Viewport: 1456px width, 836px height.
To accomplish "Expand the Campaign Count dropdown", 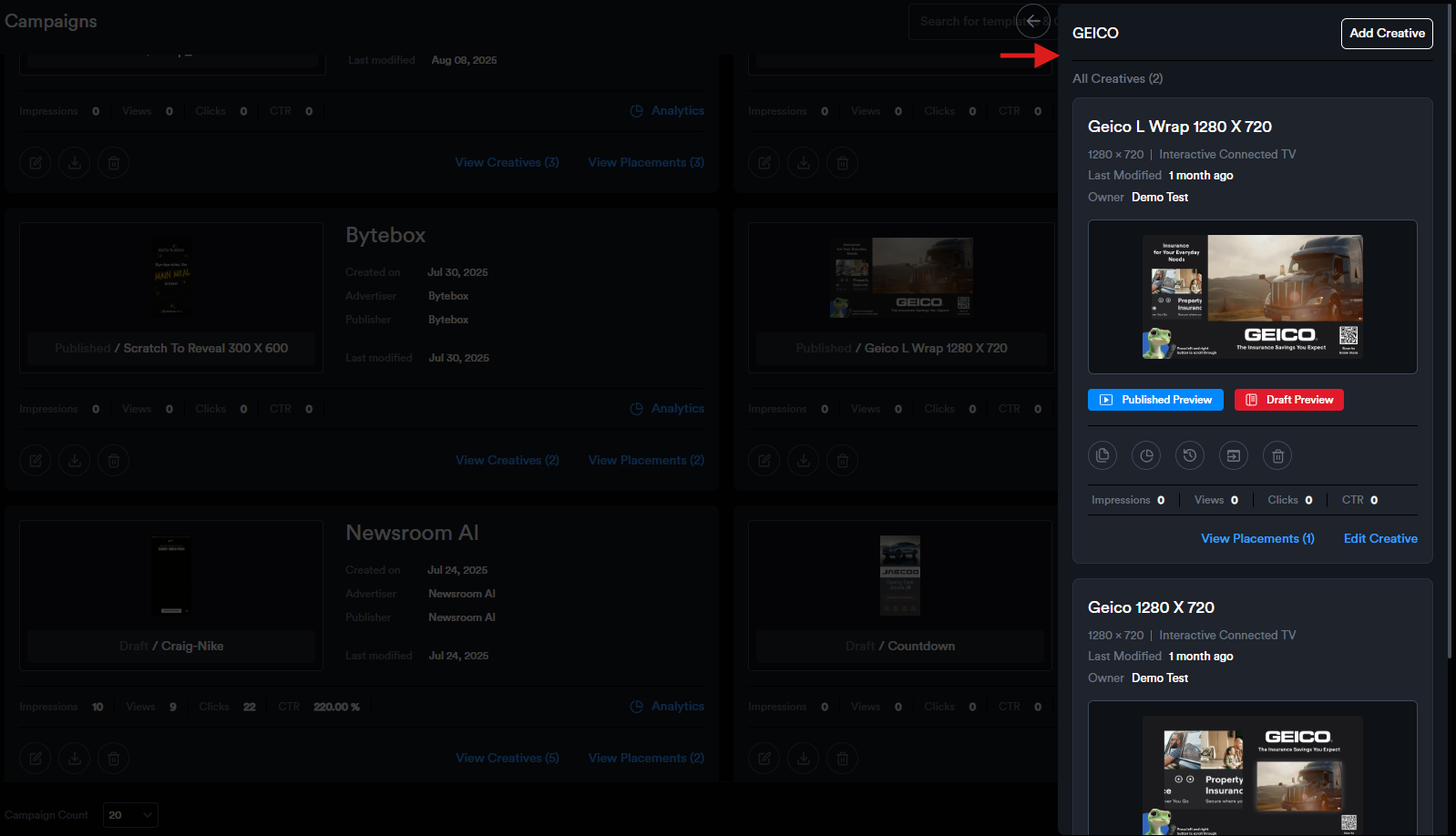I will [130, 815].
